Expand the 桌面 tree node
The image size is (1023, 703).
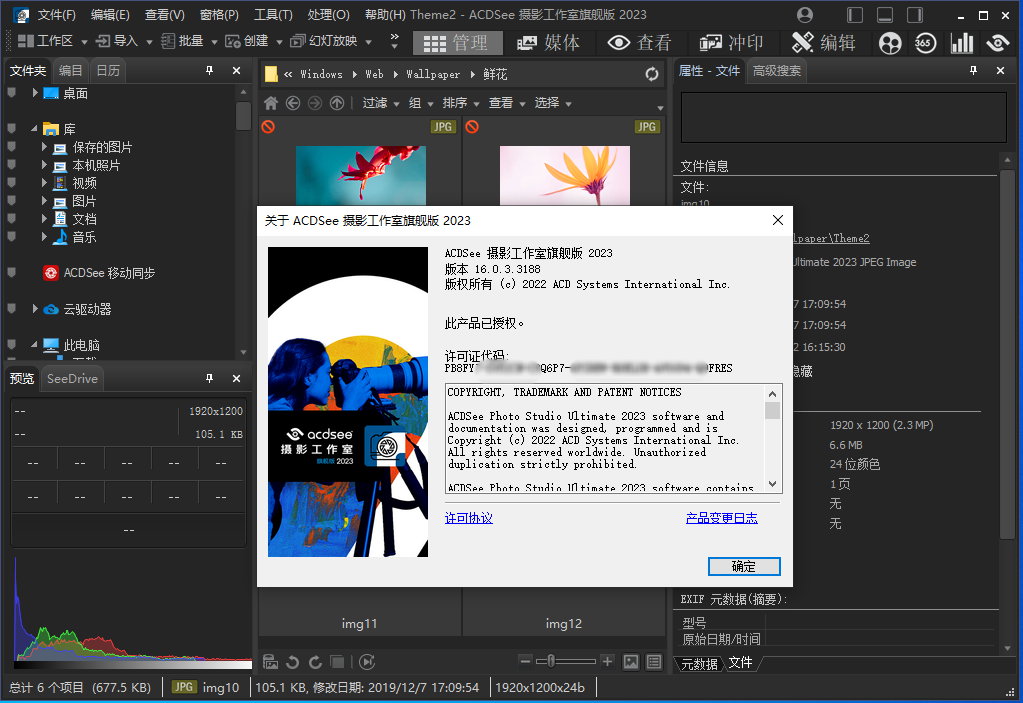pos(35,93)
